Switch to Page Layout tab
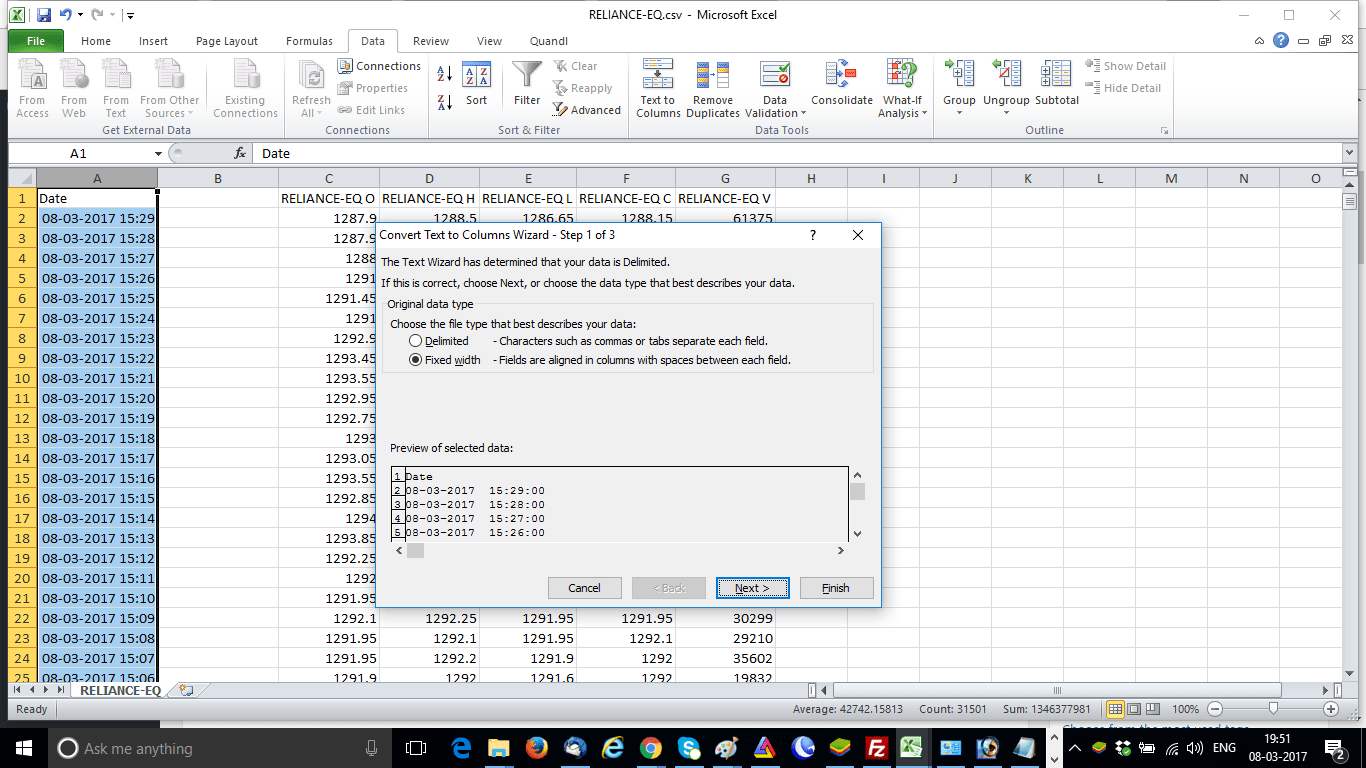Screen dimensions: 1366x768 point(227,41)
